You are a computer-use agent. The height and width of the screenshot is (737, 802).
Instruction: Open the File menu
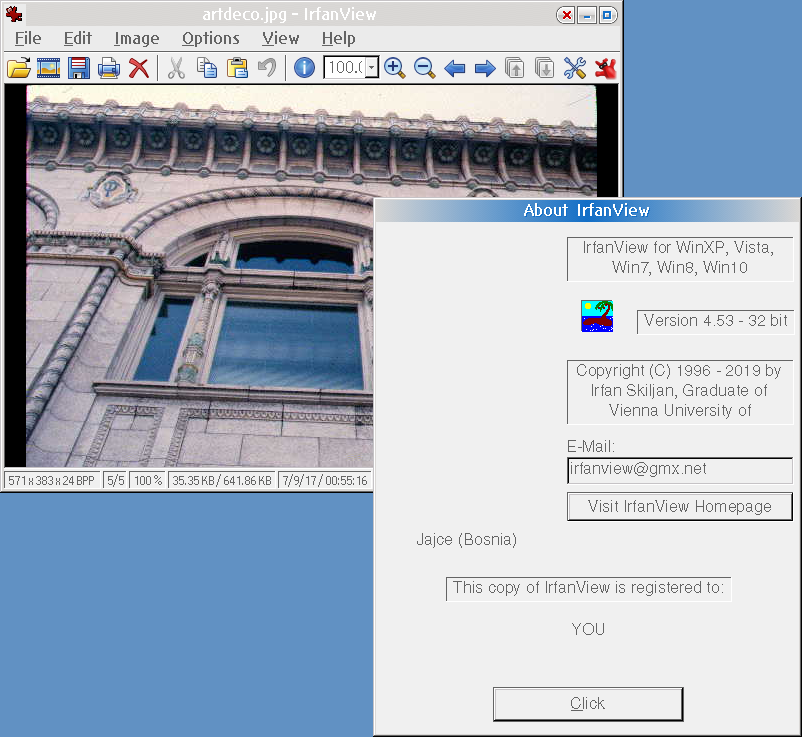tap(28, 38)
